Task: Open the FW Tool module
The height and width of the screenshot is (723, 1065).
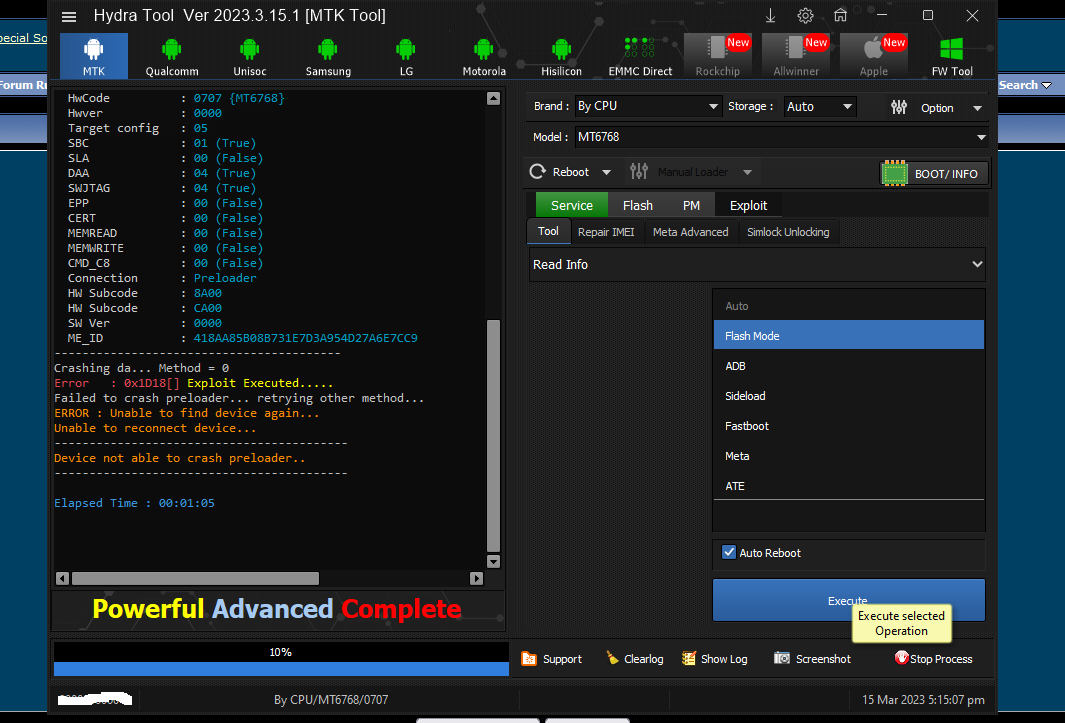Action: point(952,56)
